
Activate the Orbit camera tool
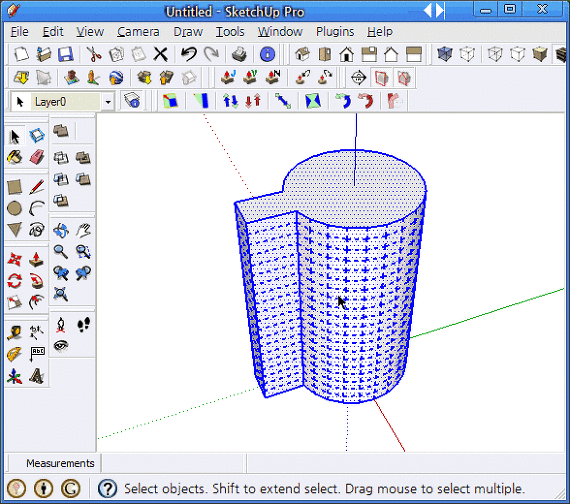[61, 231]
